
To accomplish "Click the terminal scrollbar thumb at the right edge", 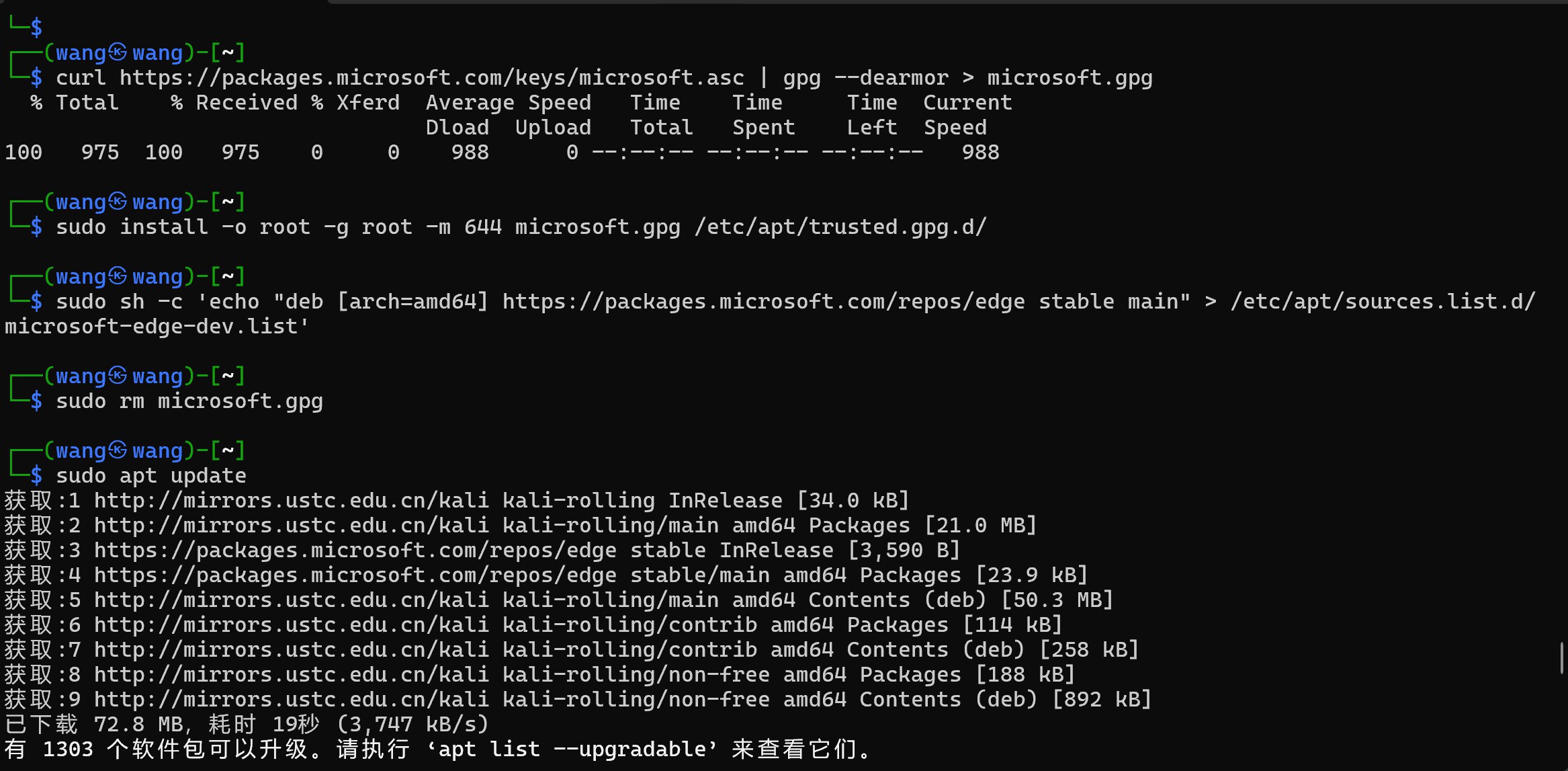I will click(x=1561, y=657).
